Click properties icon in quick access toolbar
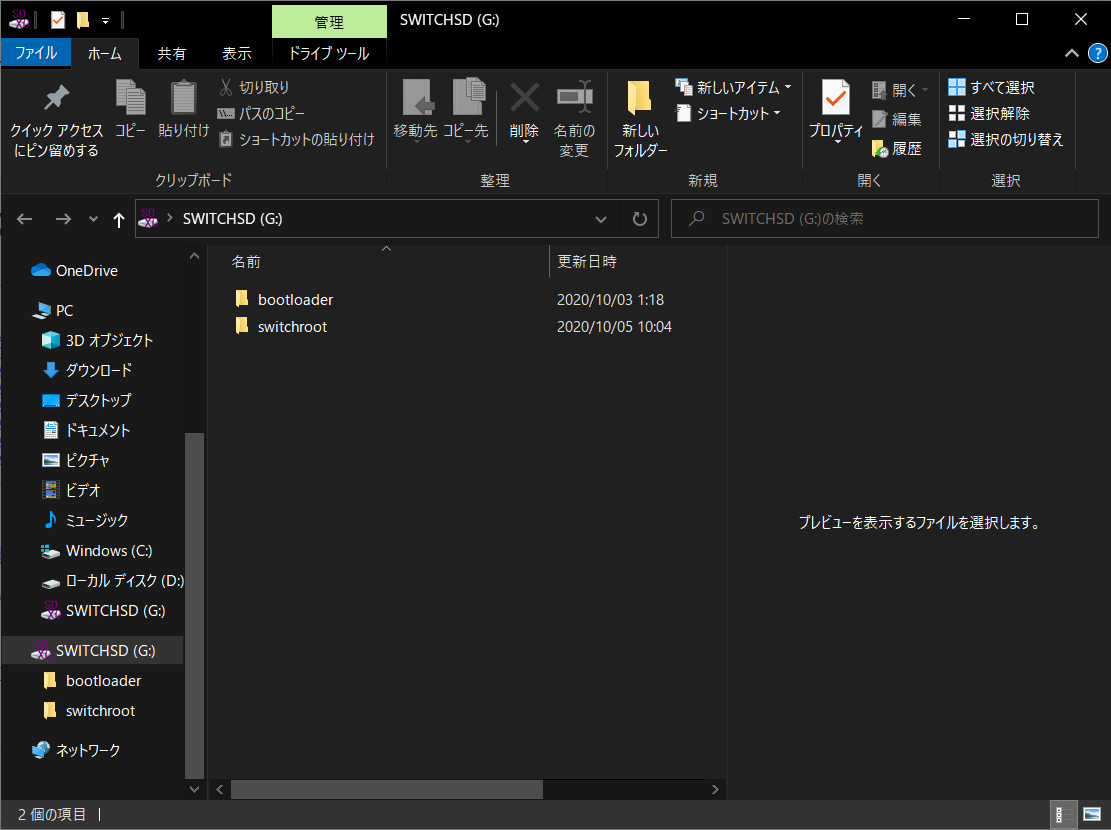The image size is (1111, 830). coord(58,20)
